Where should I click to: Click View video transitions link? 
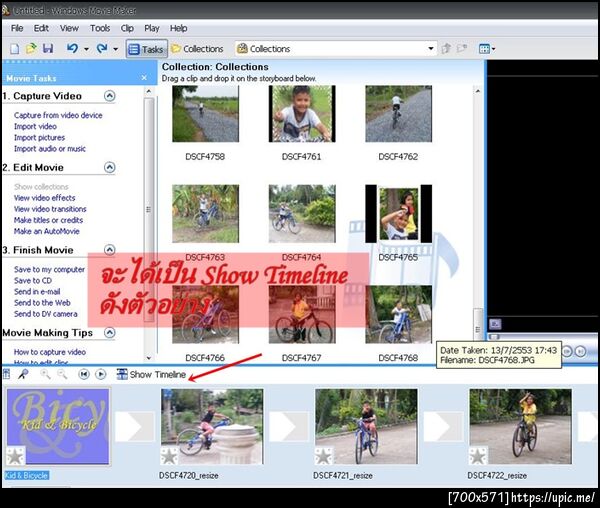click(x=50, y=209)
